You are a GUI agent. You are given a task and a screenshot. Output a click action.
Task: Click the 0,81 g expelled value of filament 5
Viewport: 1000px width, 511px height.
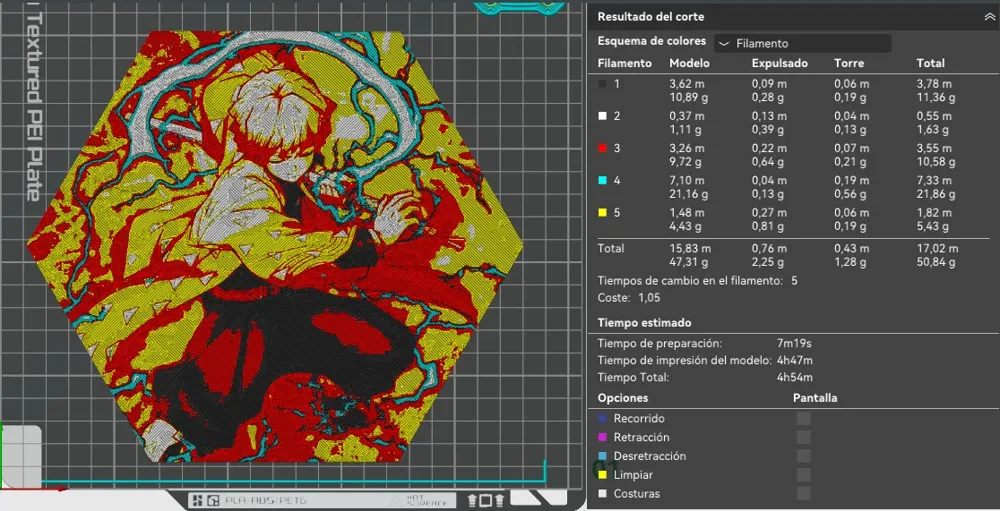click(768, 226)
